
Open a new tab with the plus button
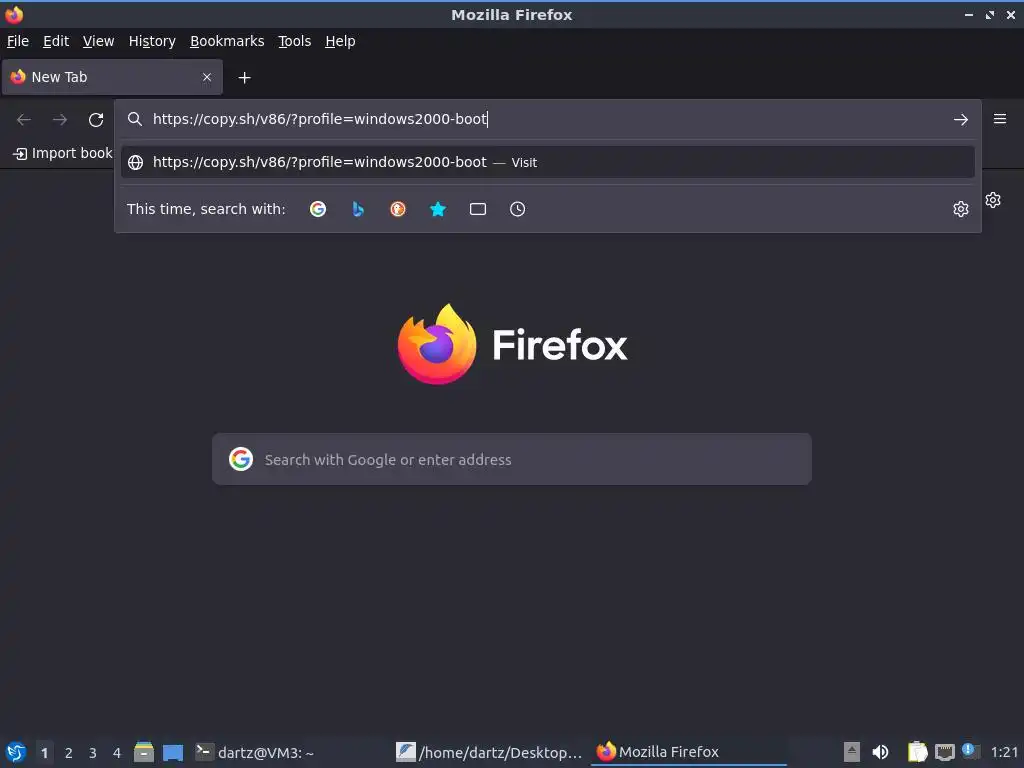pos(244,78)
